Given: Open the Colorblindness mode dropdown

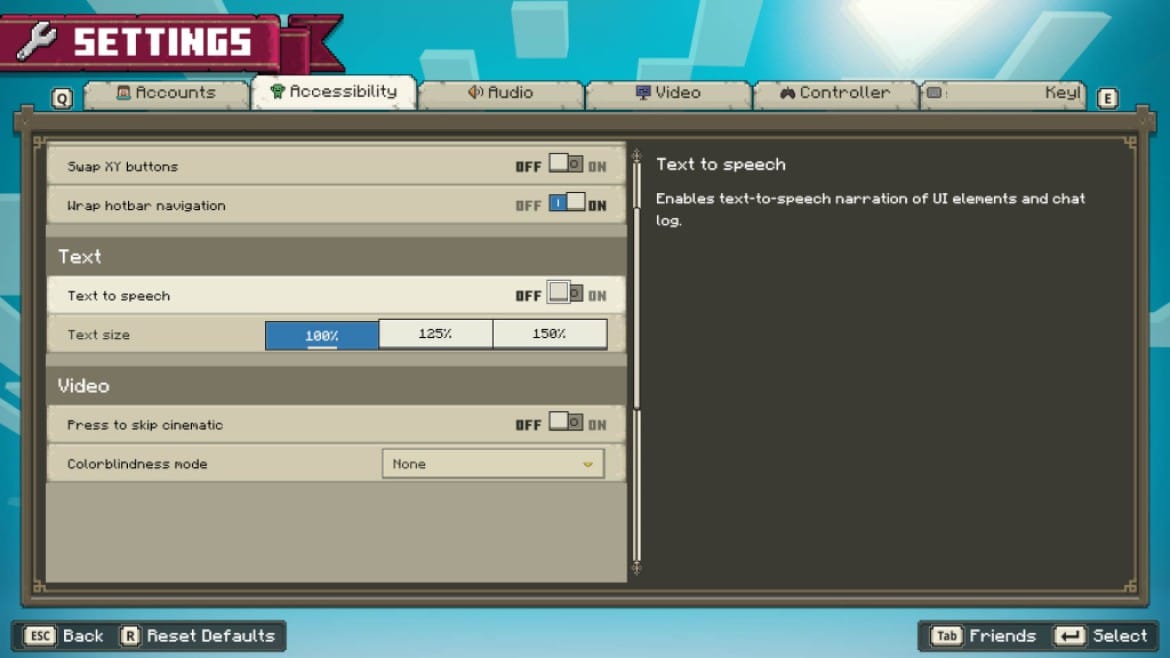Looking at the screenshot, I should (x=493, y=463).
